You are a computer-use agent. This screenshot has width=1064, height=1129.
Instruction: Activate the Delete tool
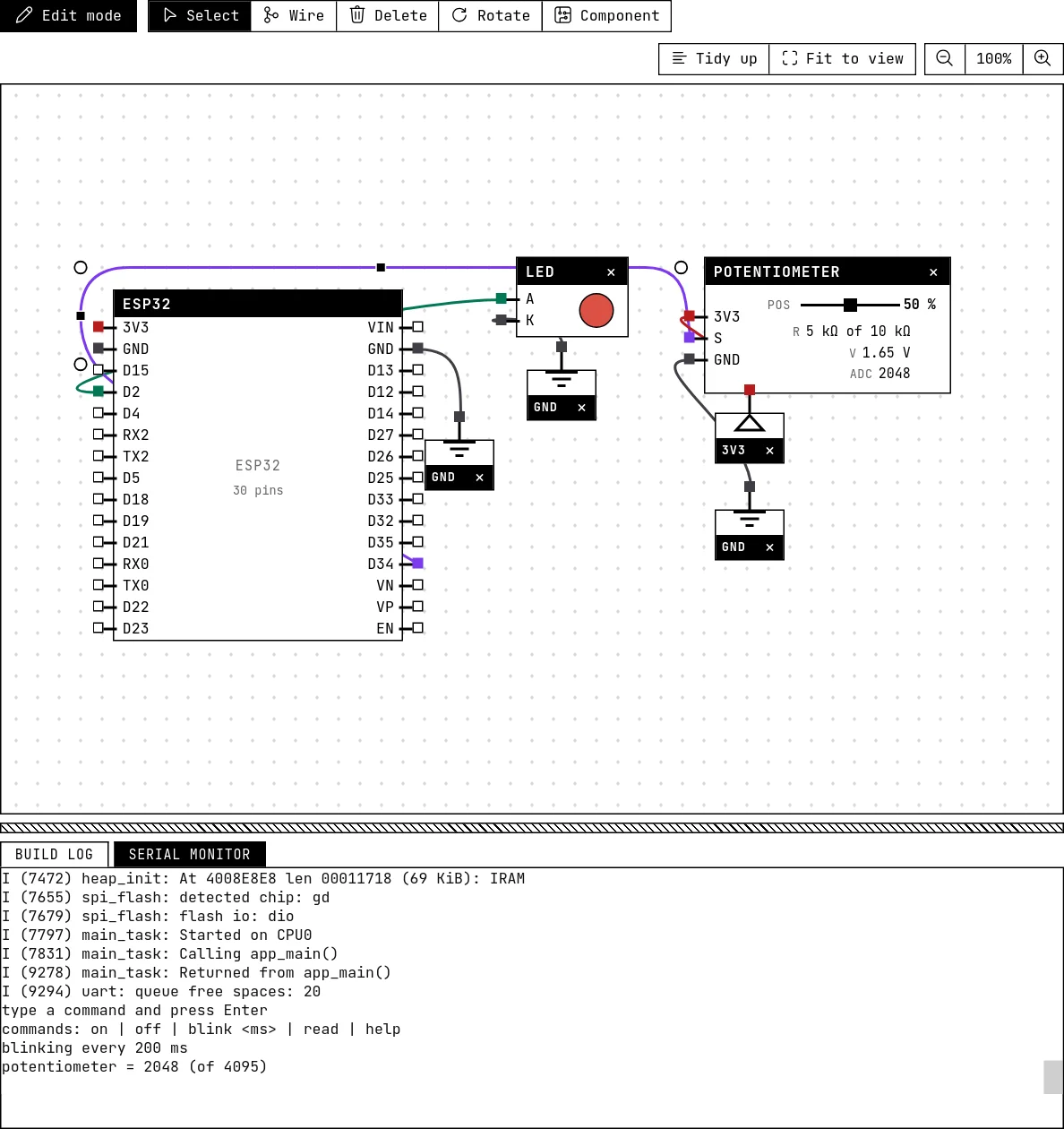pos(388,15)
